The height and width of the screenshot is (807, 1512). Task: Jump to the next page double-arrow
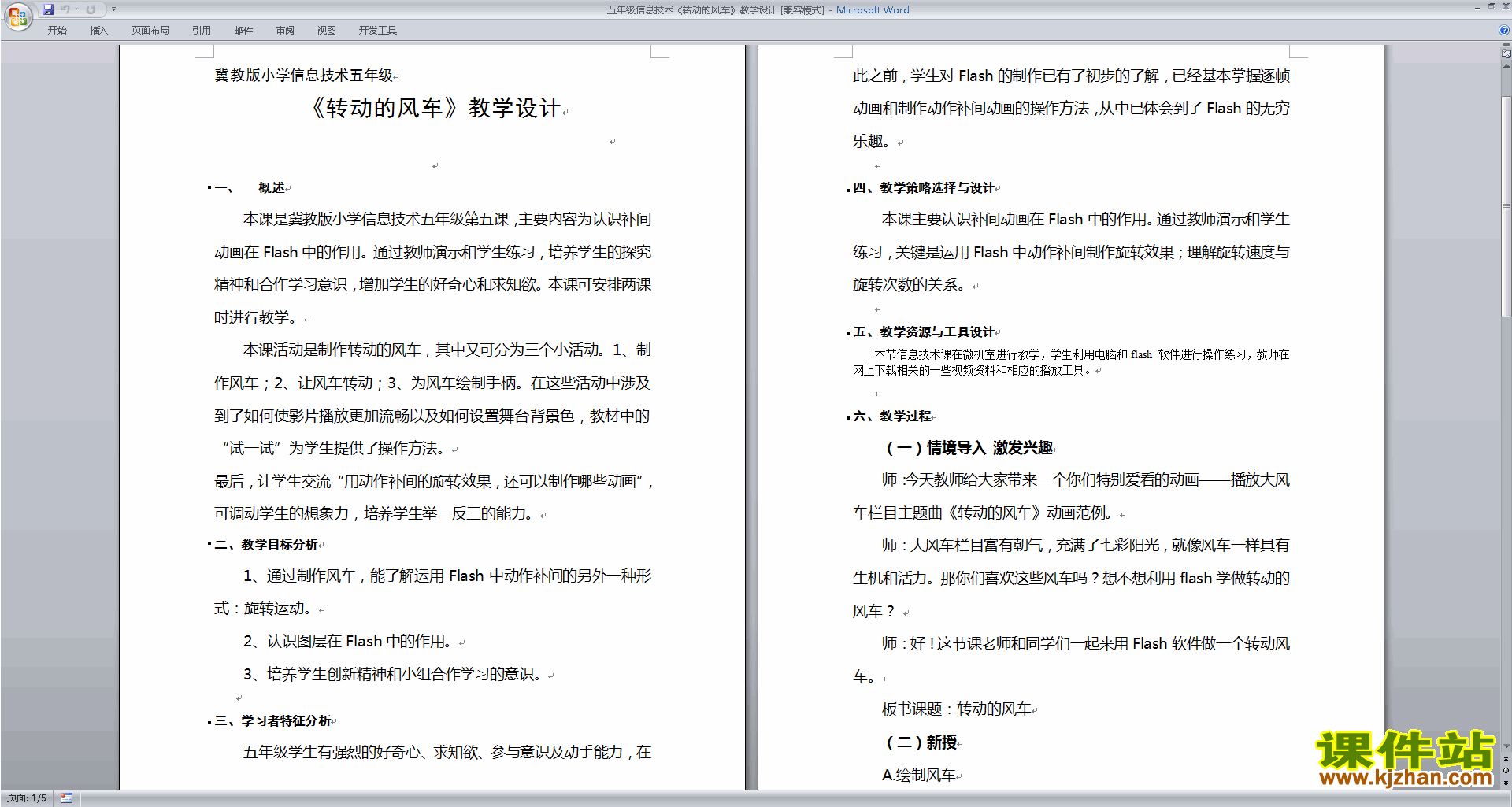pos(1506,783)
